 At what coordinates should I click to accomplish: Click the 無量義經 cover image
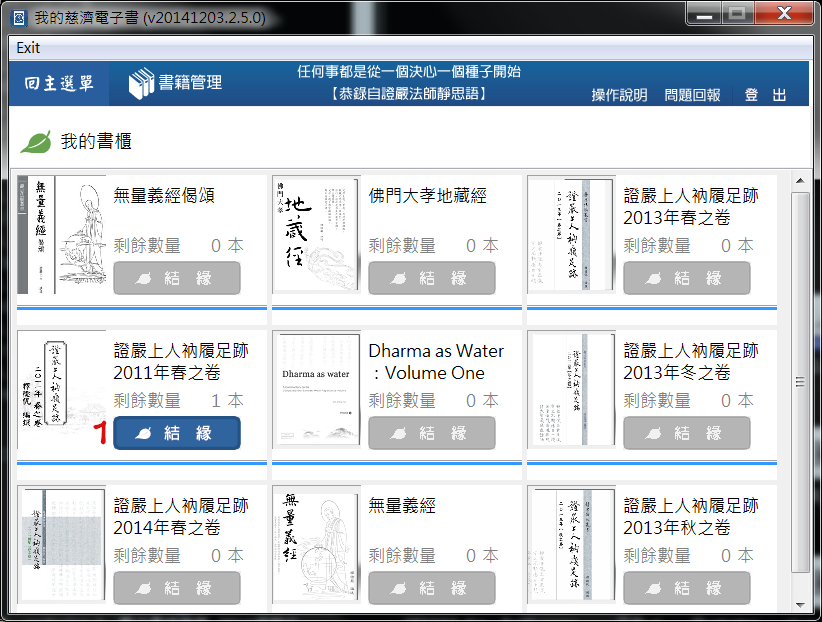316,545
